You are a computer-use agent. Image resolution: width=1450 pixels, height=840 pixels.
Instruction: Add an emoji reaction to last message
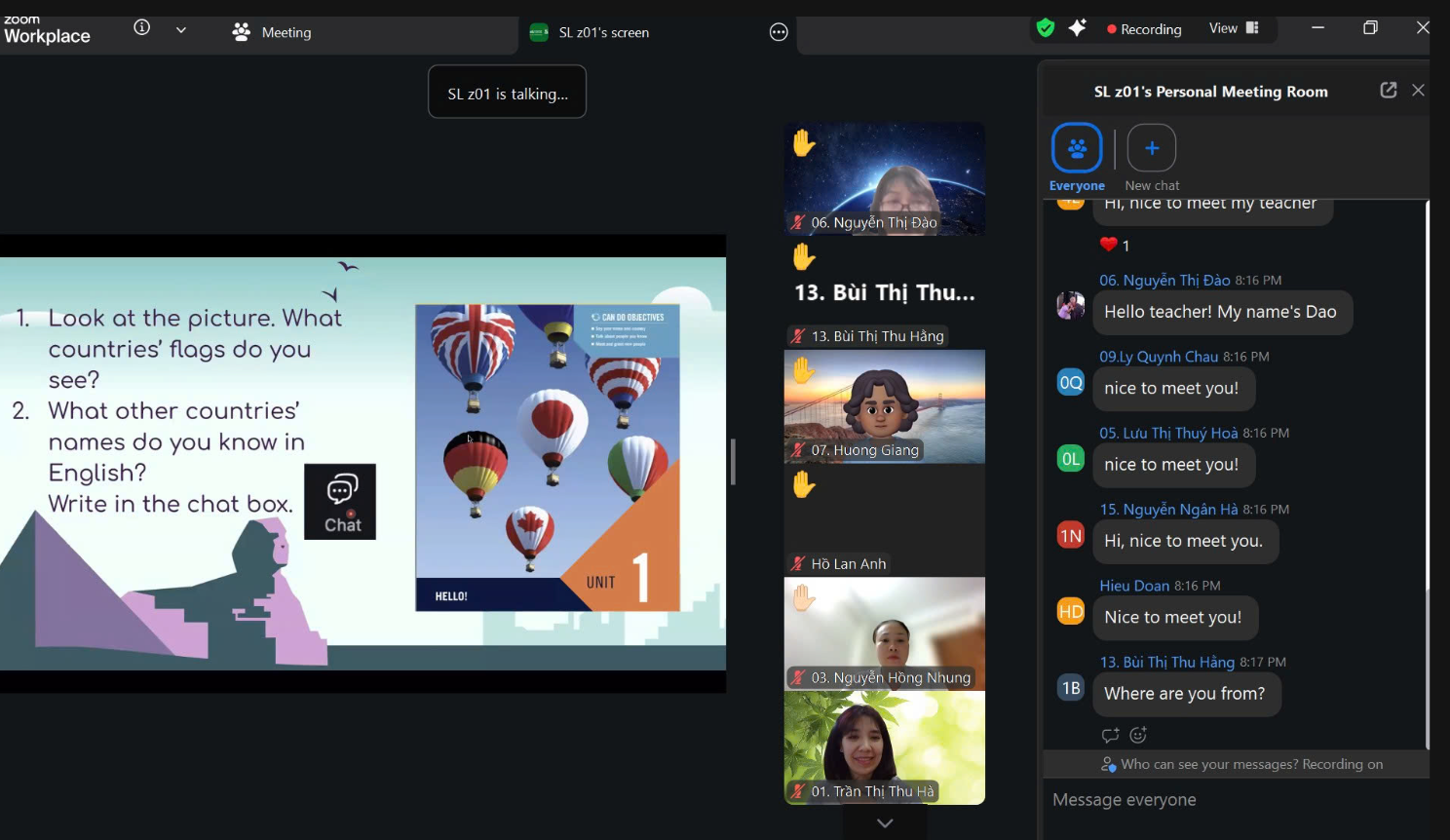coord(1138,736)
